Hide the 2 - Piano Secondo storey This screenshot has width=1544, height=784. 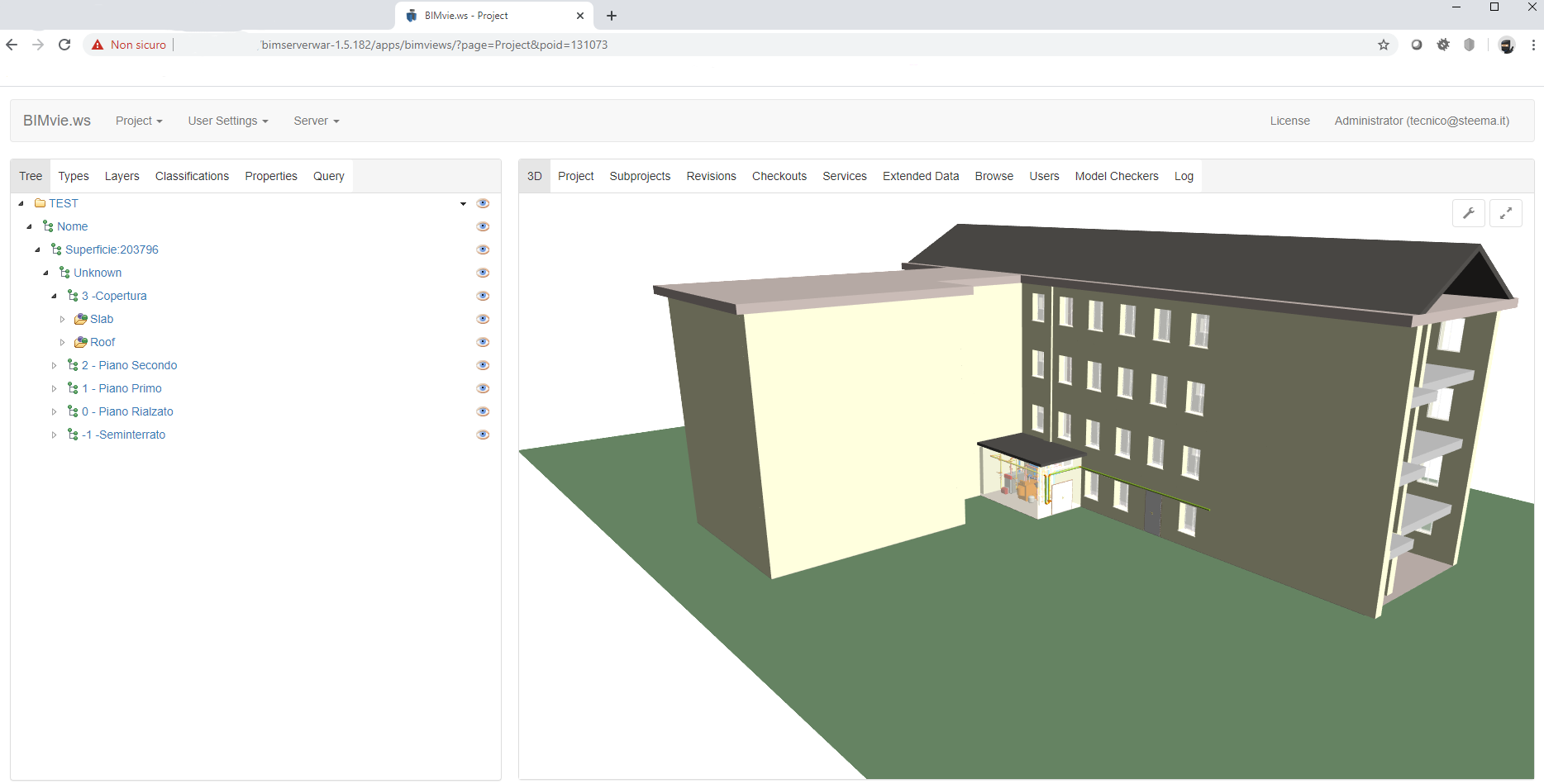(483, 364)
